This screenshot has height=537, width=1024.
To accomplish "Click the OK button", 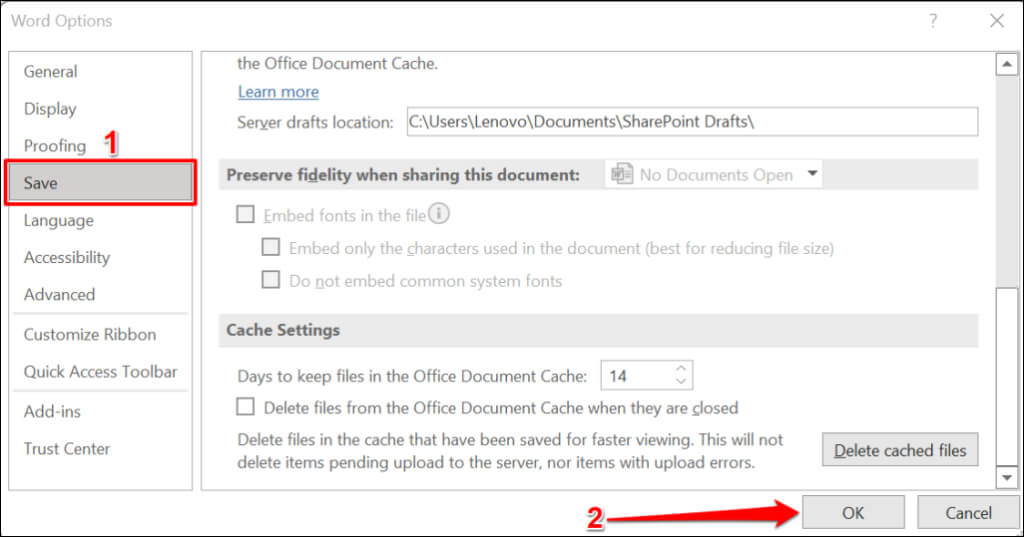I will click(852, 513).
